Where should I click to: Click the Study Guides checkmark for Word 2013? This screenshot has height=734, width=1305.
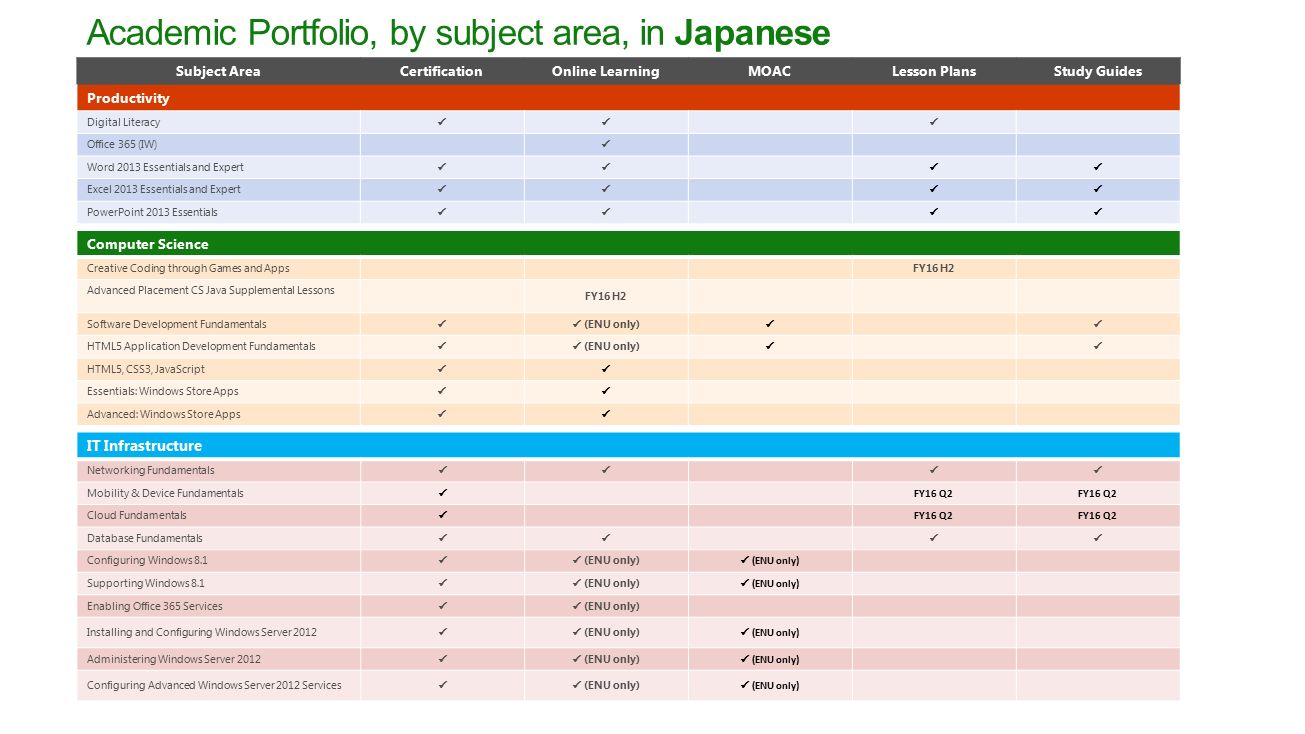pyautogui.click(x=1098, y=167)
